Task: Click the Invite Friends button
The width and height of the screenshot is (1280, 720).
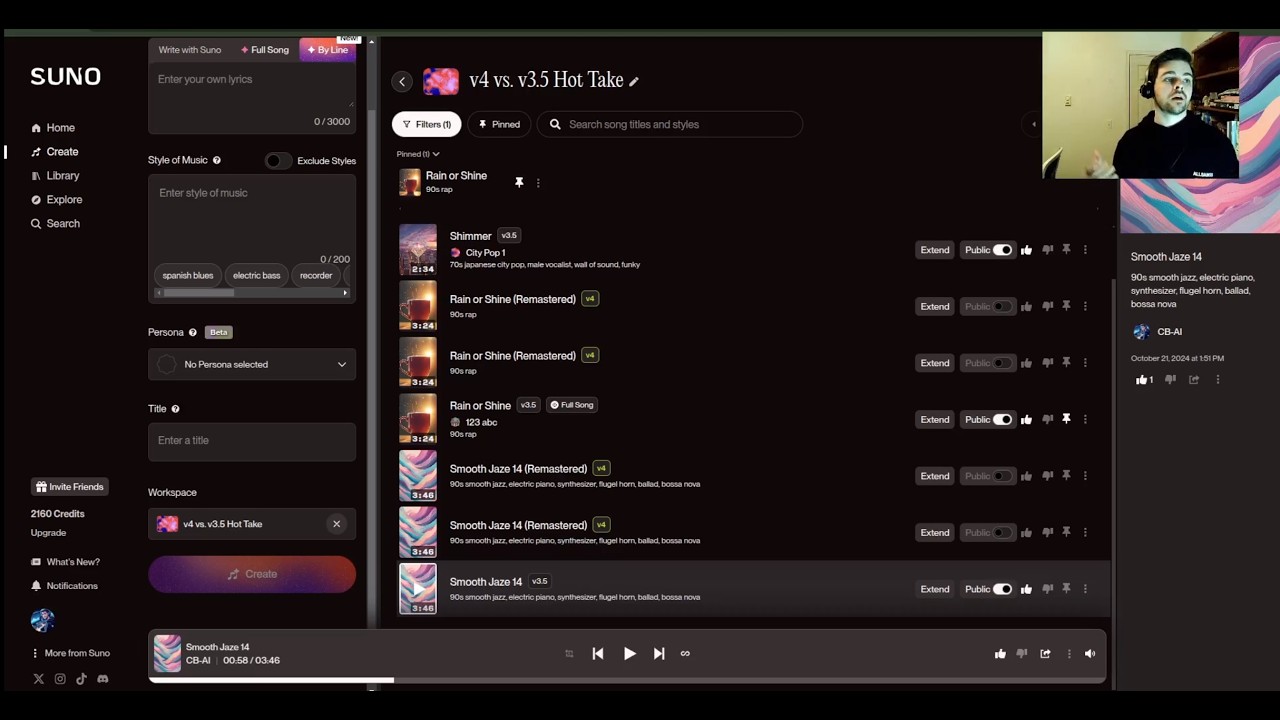Action: point(69,487)
